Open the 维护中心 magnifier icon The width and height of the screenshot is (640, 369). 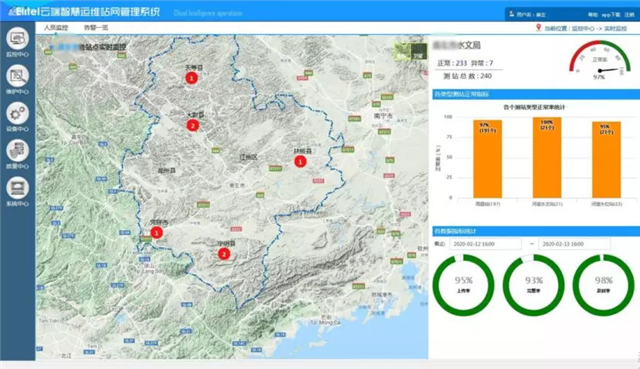point(17,76)
